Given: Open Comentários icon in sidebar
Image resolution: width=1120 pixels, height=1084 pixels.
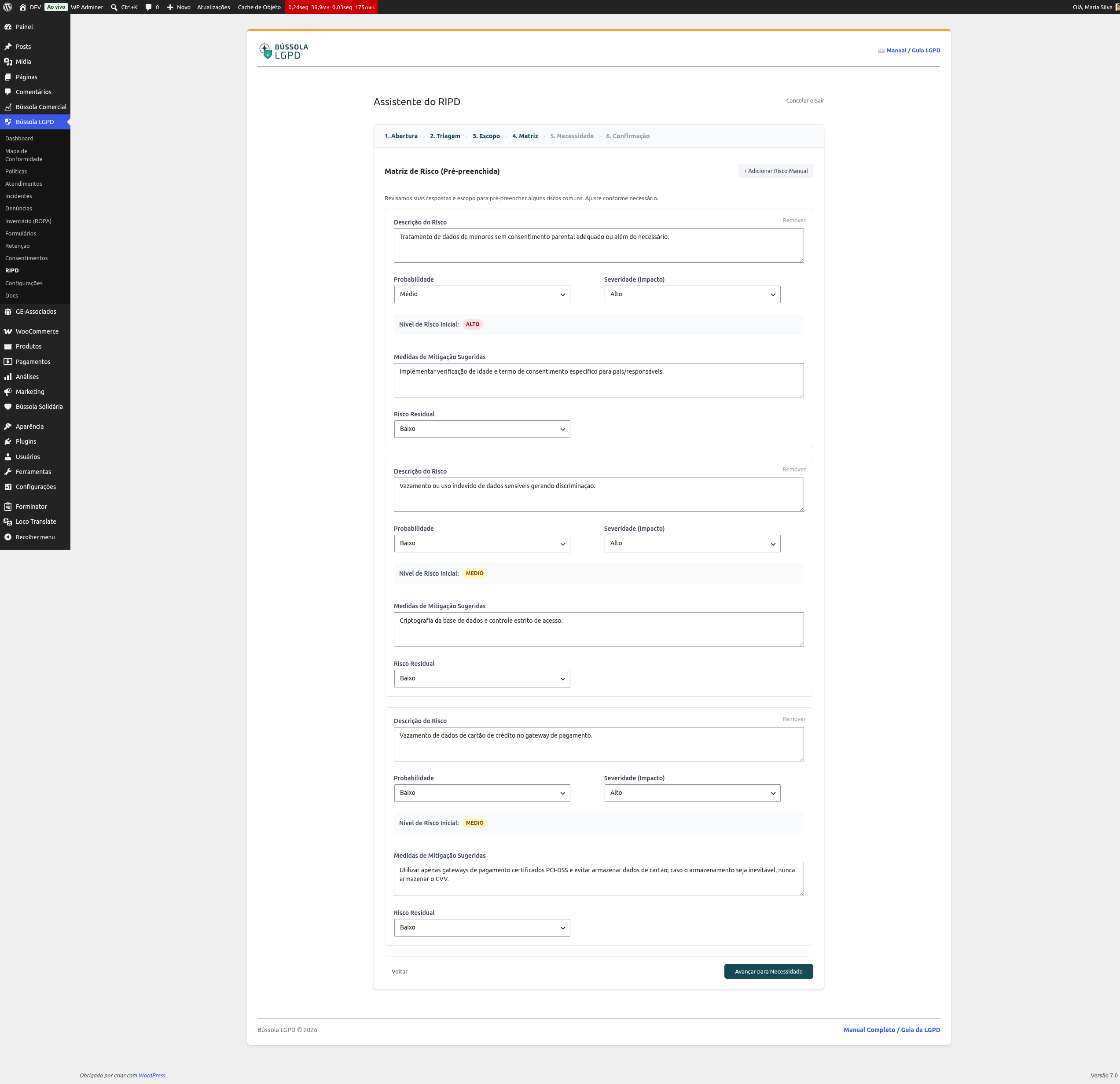Looking at the screenshot, I should coord(8,92).
